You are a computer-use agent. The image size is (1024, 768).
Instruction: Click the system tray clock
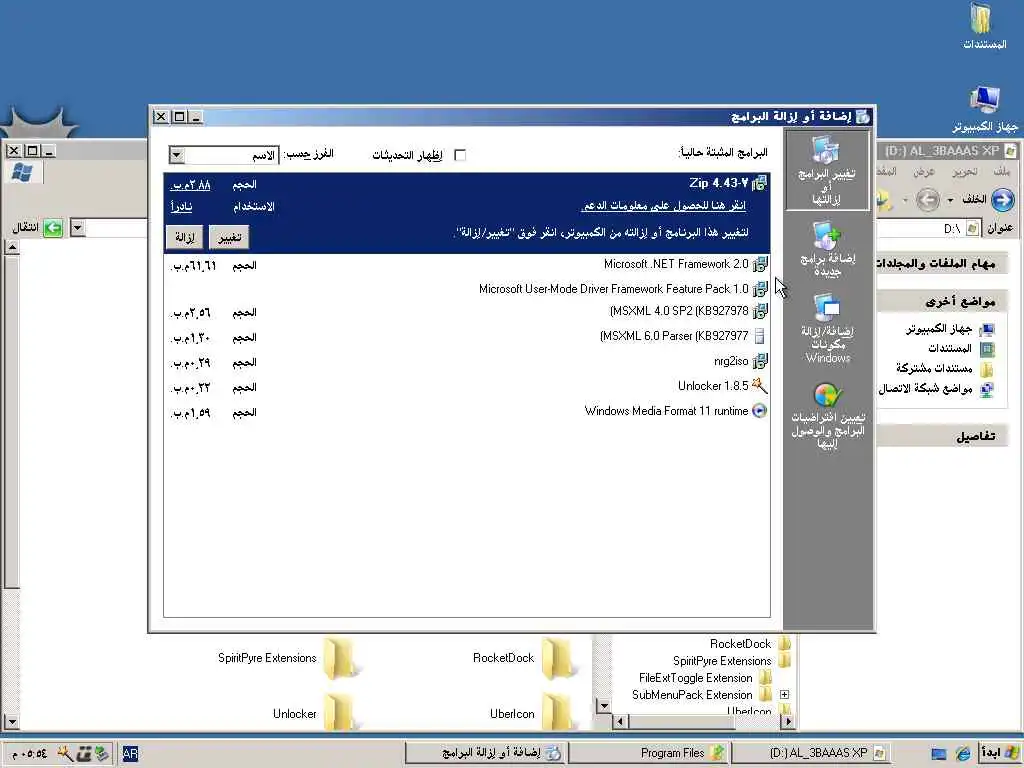coord(30,754)
